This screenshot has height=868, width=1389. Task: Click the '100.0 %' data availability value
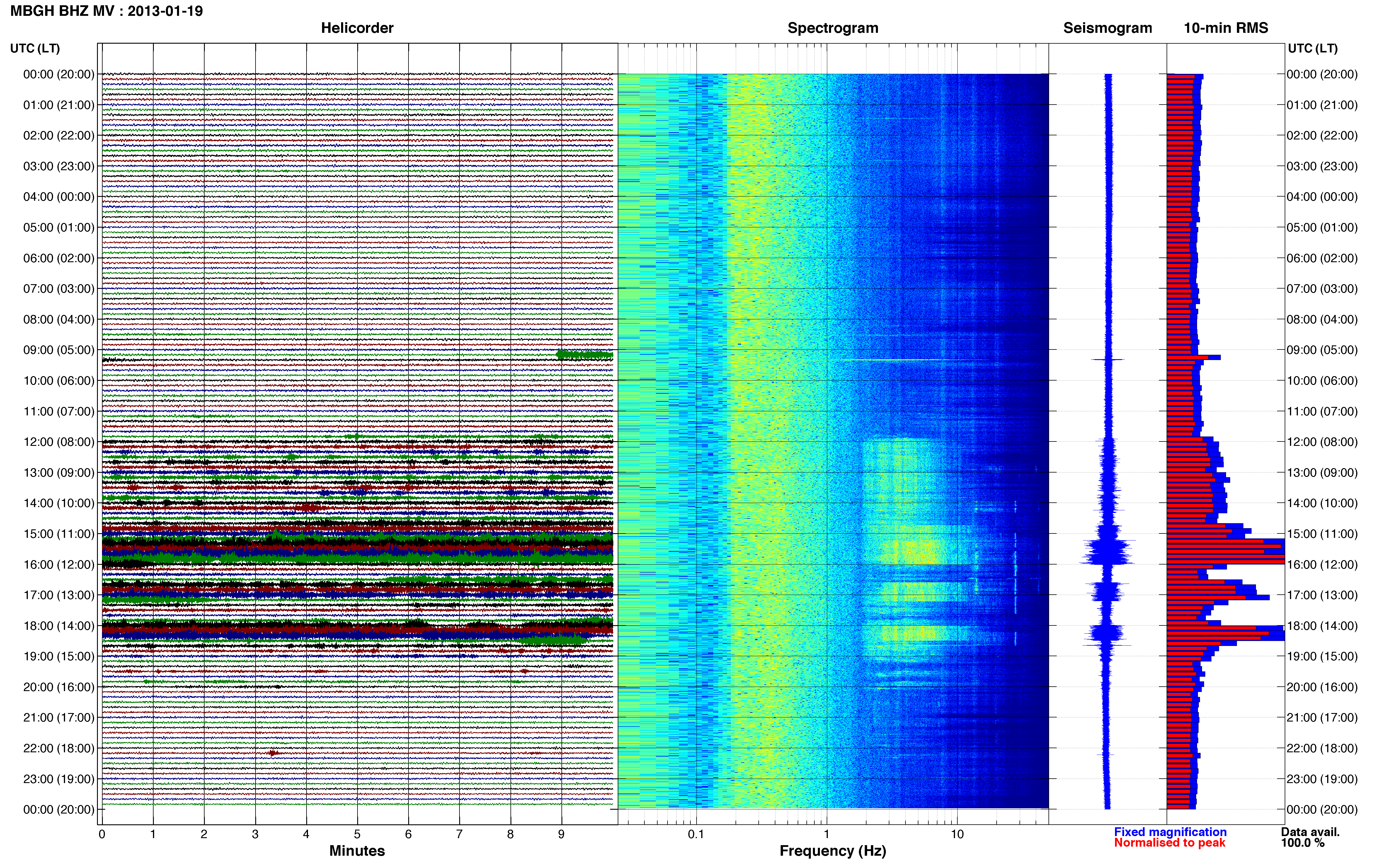[1302, 843]
